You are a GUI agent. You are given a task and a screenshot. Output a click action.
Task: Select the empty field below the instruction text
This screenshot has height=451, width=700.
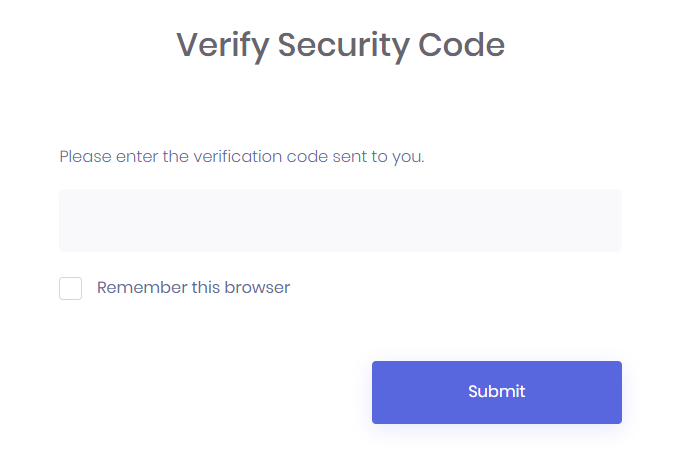tap(340, 220)
